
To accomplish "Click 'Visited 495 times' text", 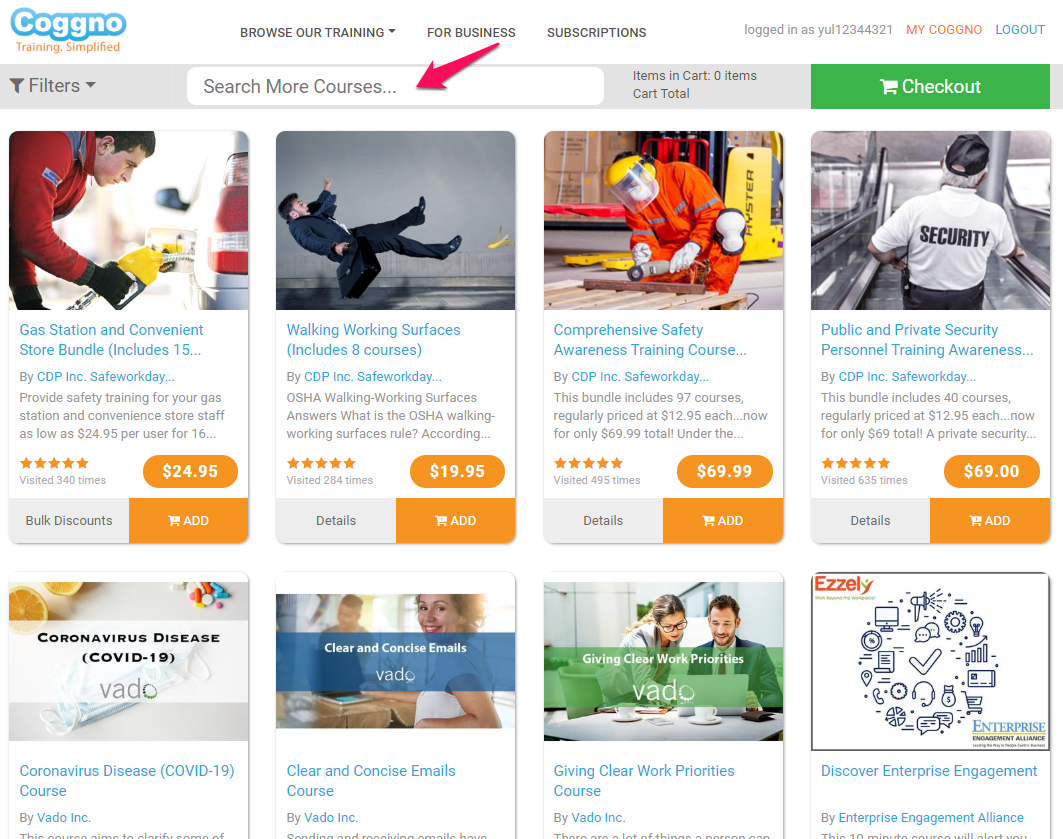I will pyautogui.click(x=597, y=480).
